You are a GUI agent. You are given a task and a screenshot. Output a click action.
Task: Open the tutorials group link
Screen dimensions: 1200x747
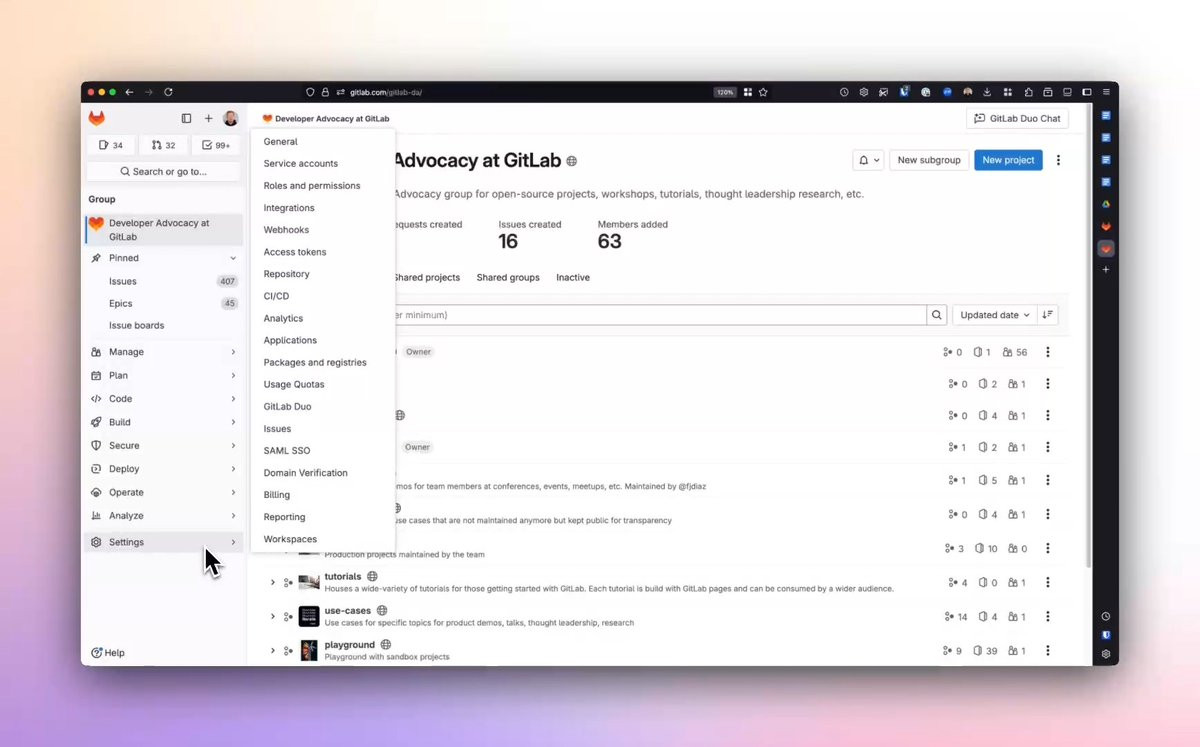click(343, 576)
